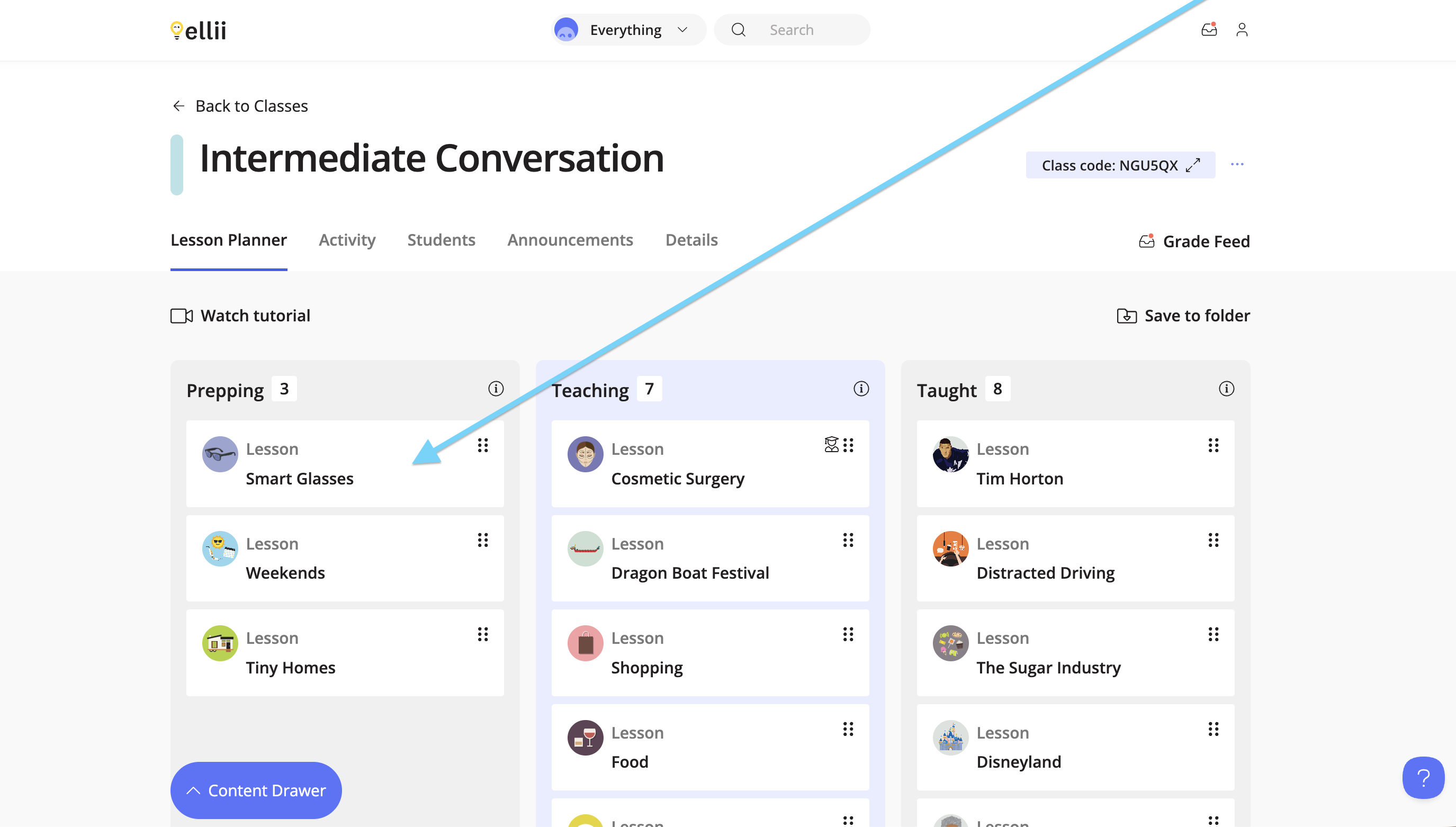The width and height of the screenshot is (1456, 827).
Task: Click the drag handle on Dragon Boat Festival
Action: pyautogui.click(x=848, y=540)
